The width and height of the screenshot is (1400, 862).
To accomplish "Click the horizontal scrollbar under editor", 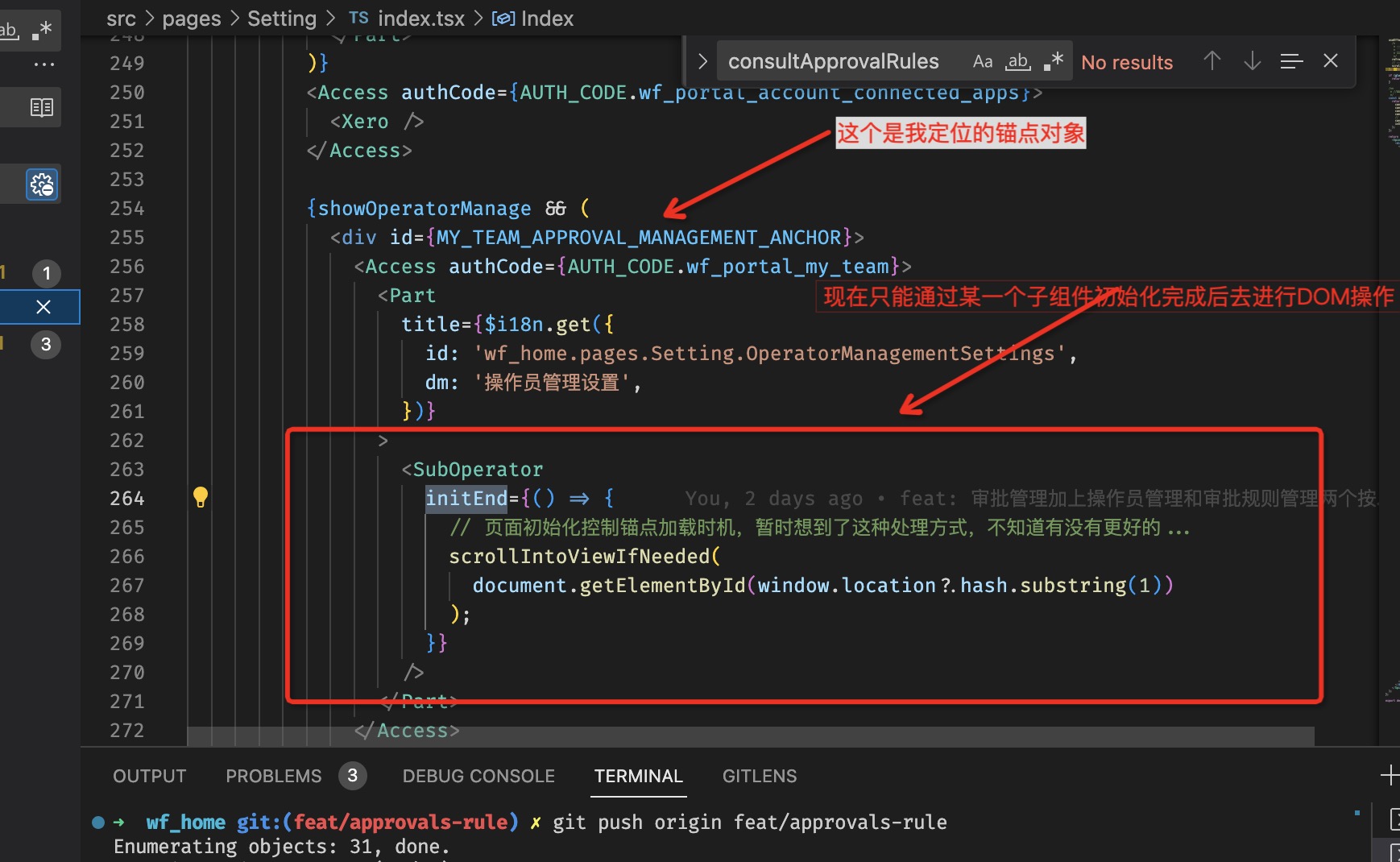I will click(x=751, y=736).
